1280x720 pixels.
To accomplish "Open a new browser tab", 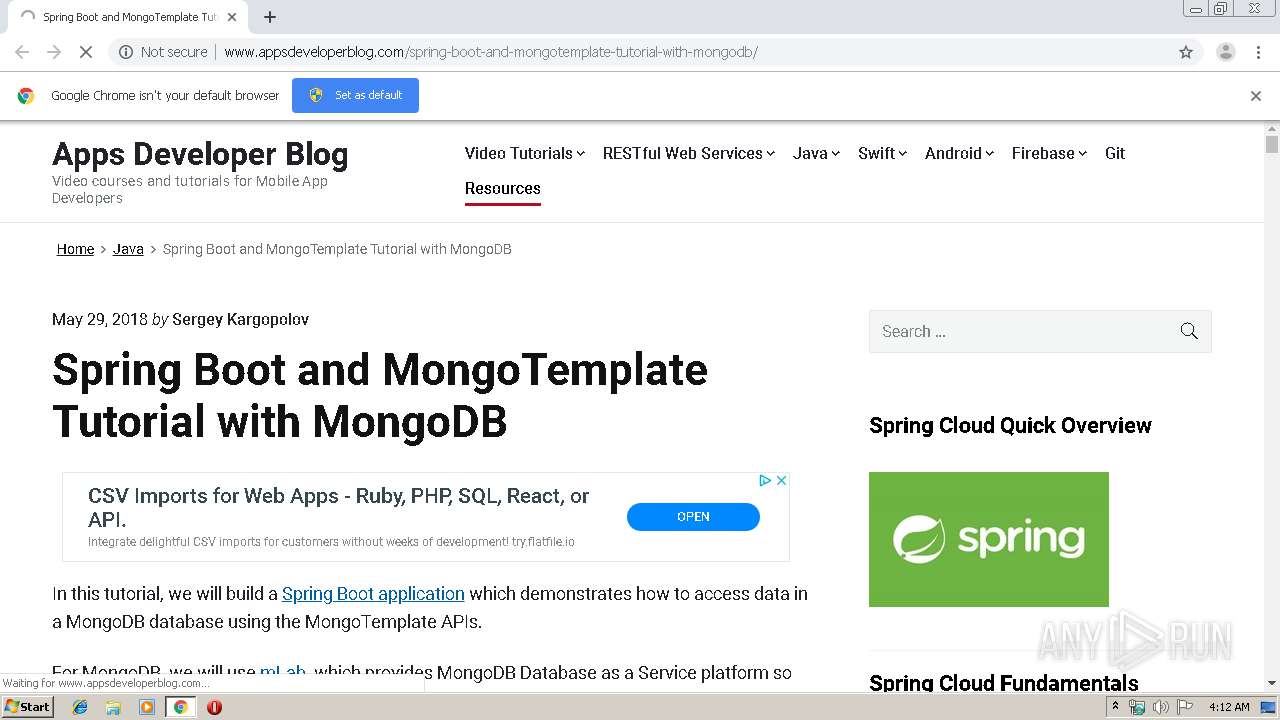I will [270, 17].
